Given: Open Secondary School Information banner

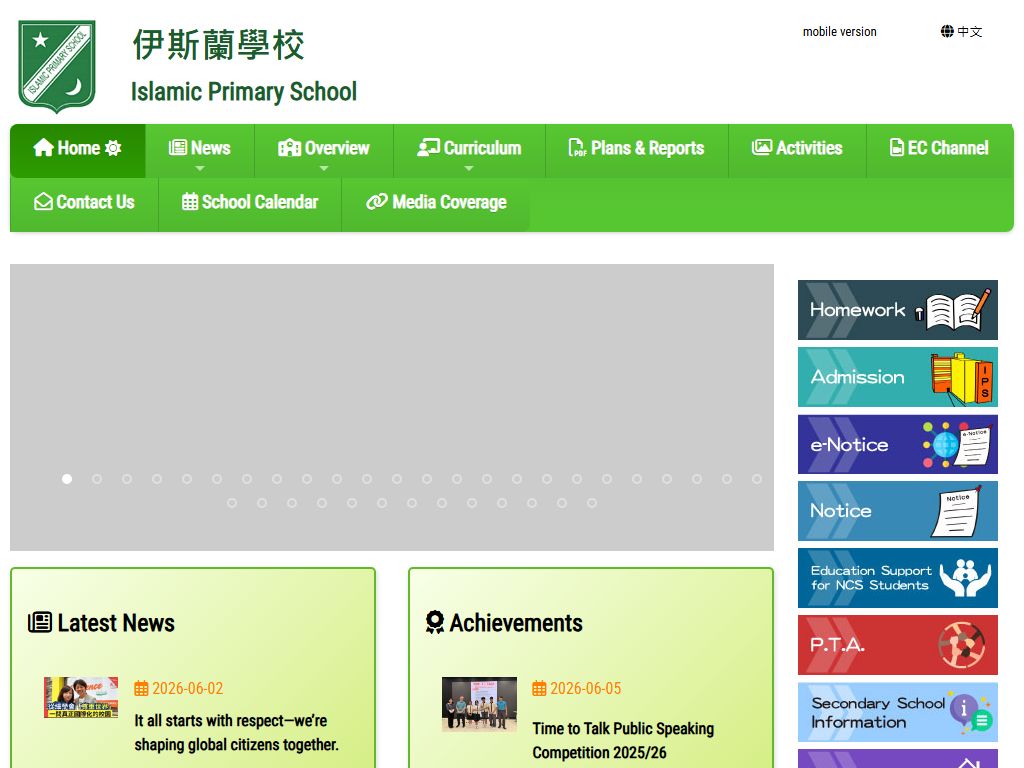Looking at the screenshot, I should pos(898,712).
